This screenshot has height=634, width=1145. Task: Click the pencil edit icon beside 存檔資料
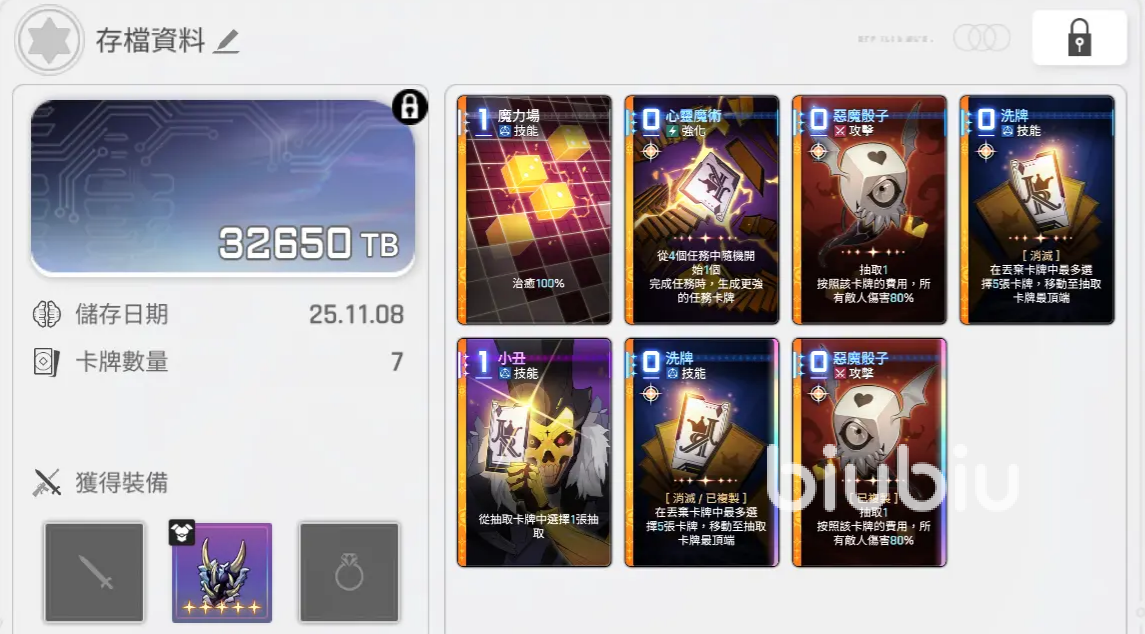click(226, 42)
